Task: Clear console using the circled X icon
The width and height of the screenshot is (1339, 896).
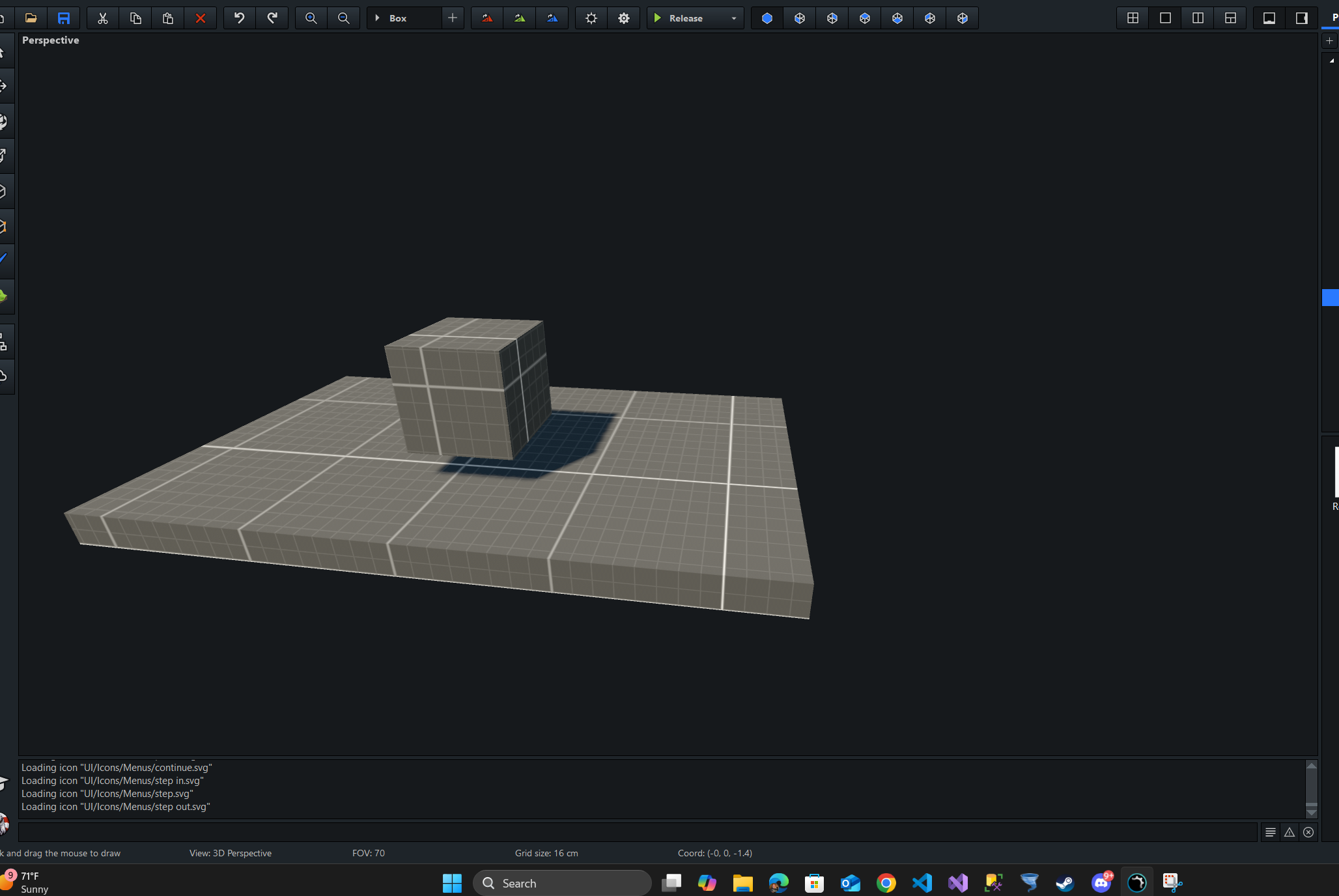Action: point(1308,832)
